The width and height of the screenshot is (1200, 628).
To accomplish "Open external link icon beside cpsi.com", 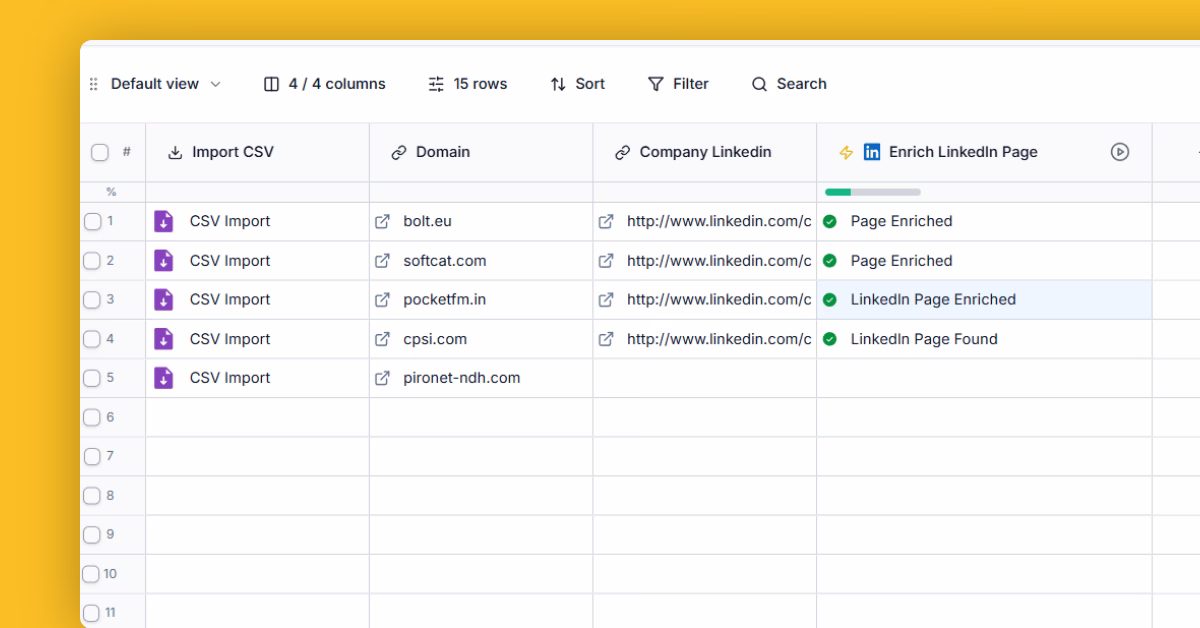I will (382, 339).
